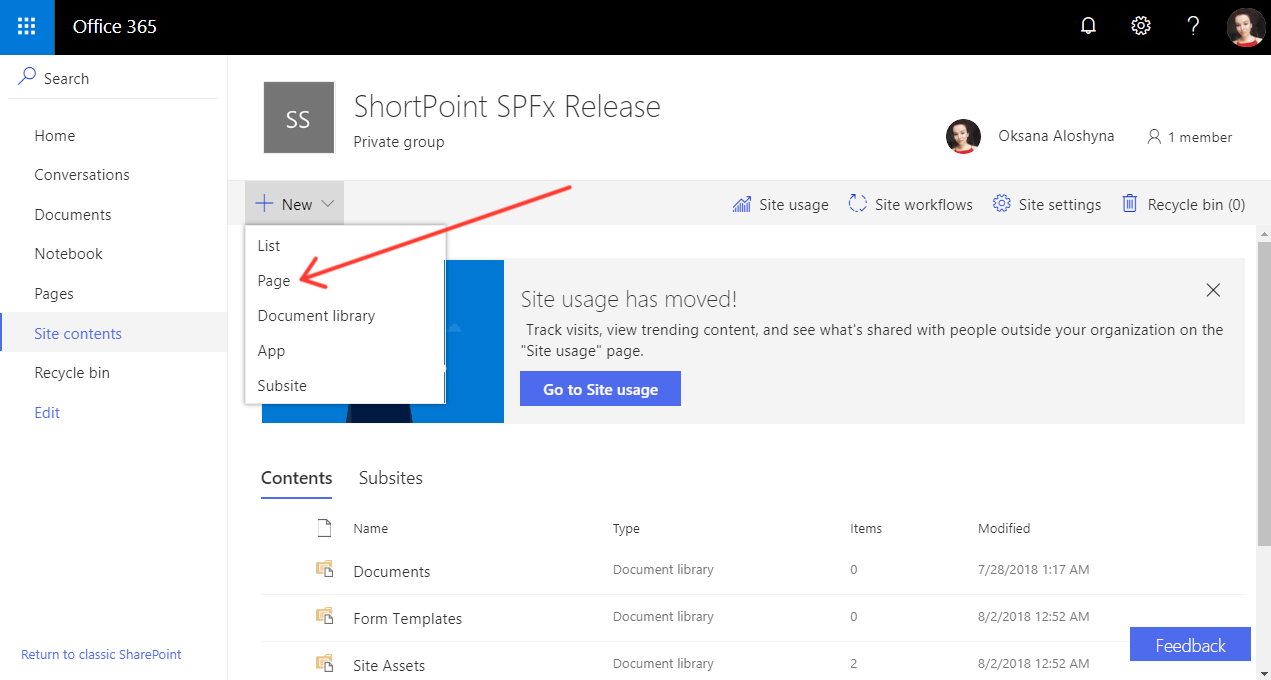Viewport: 1271px width, 680px height.
Task: Expand the New dropdown chevron
Action: (x=327, y=203)
